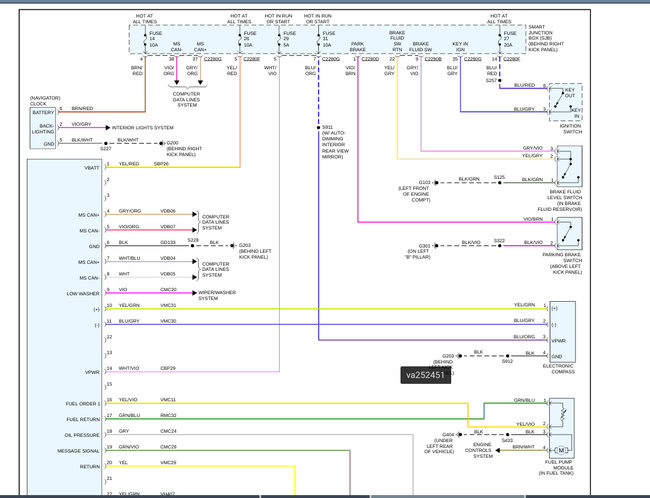
Task: Click the Smart Junction Box (SJB) label
Action: click(546, 38)
